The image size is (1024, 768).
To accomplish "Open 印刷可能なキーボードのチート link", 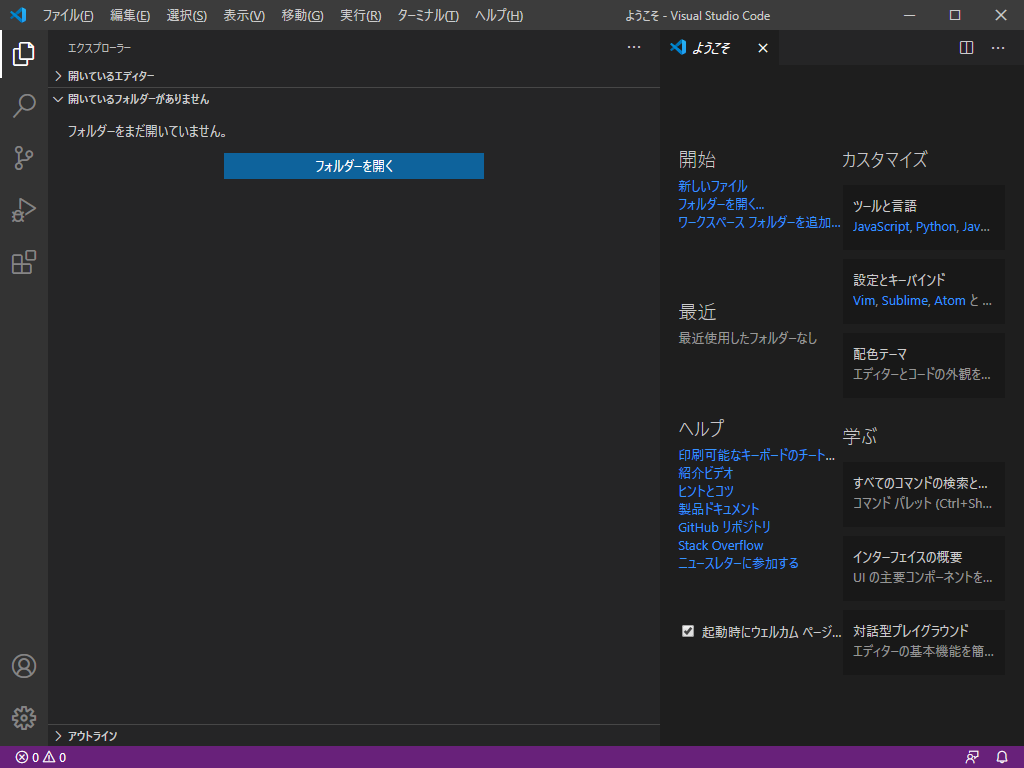I will click(756, 455).
